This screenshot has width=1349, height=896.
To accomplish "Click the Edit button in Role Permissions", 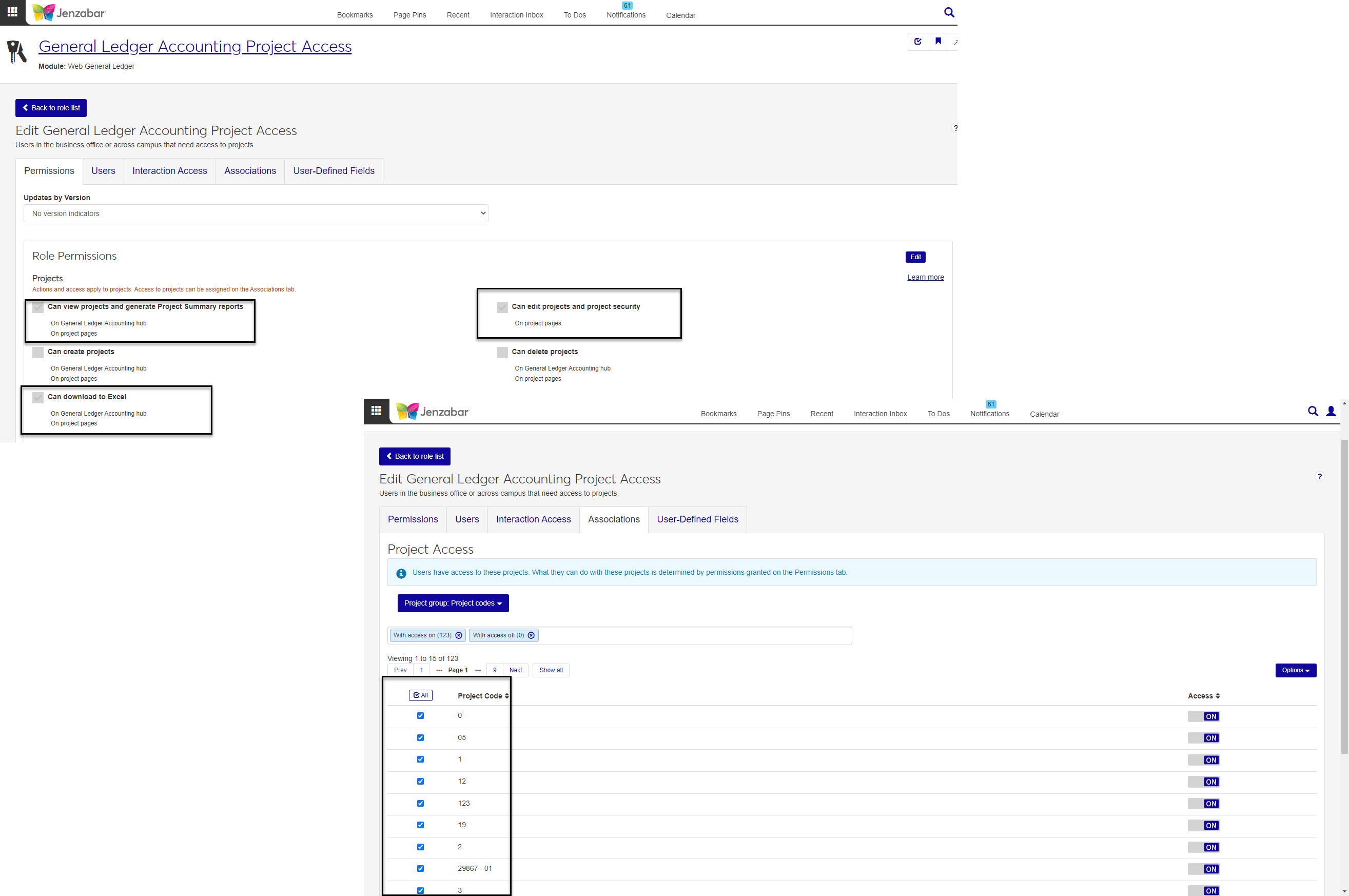I will [915, 257].
